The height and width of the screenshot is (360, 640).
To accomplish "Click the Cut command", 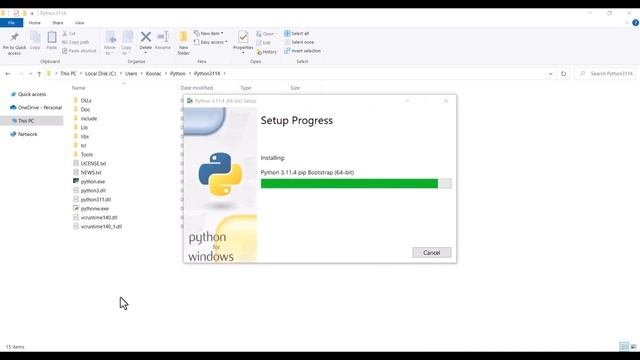I will pos(69,33).
